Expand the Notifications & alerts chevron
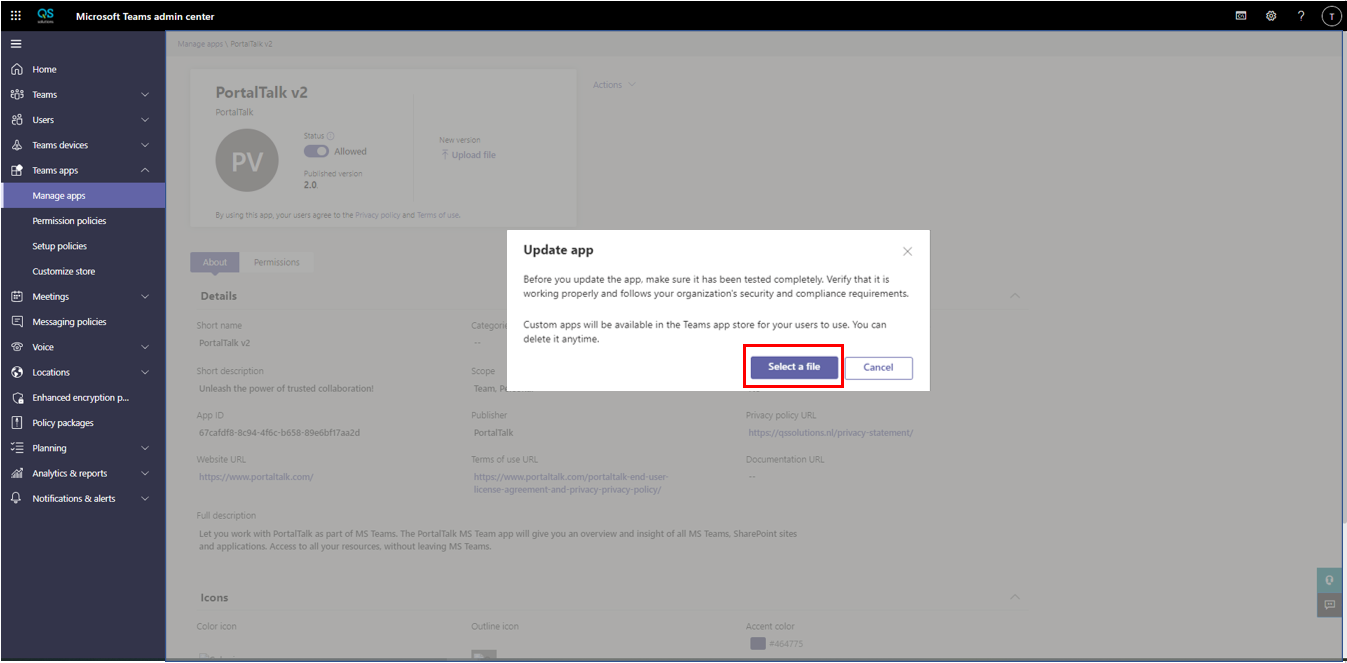 [x=145, y=498]
